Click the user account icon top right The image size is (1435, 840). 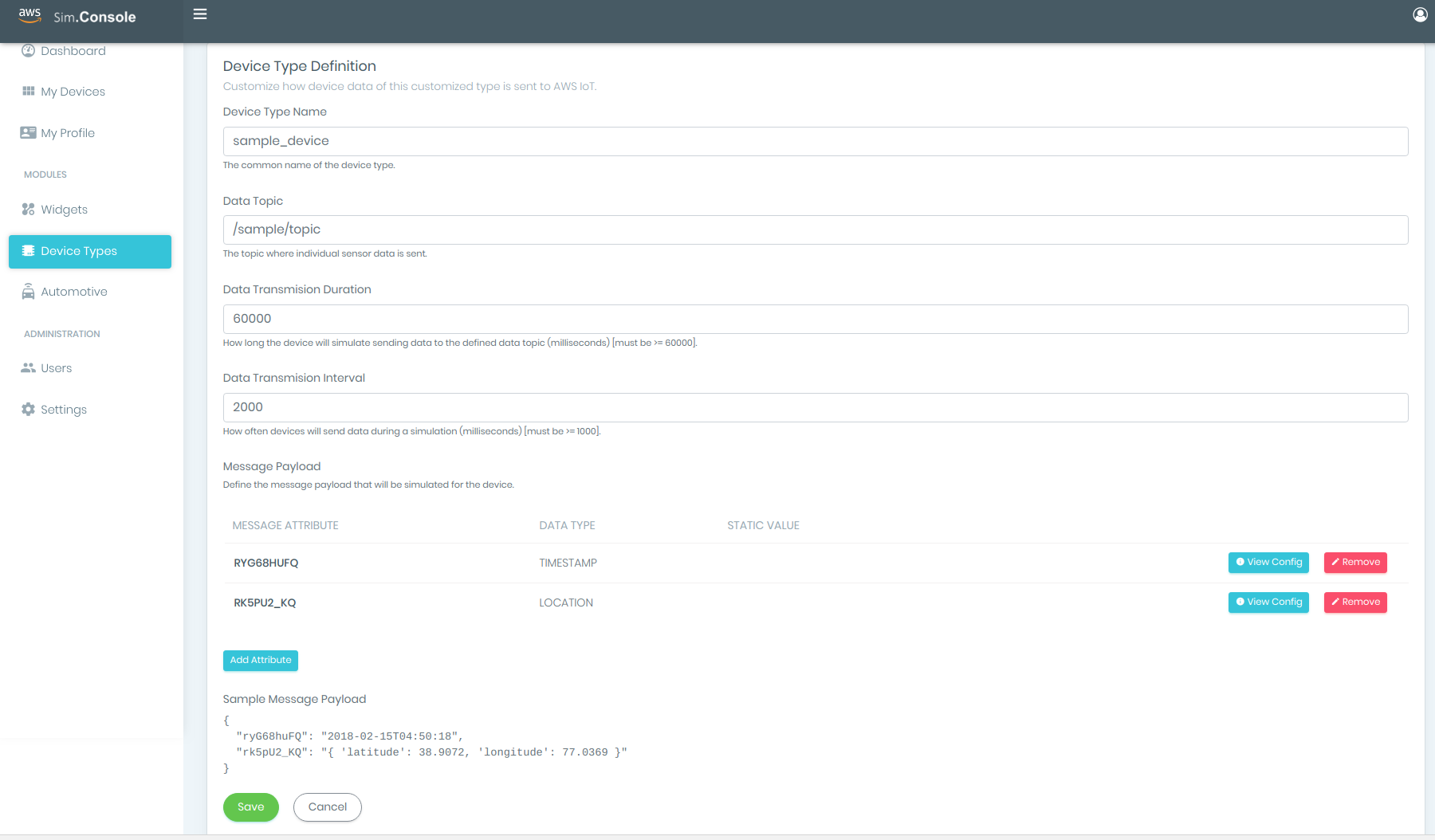coord(1419,14)
